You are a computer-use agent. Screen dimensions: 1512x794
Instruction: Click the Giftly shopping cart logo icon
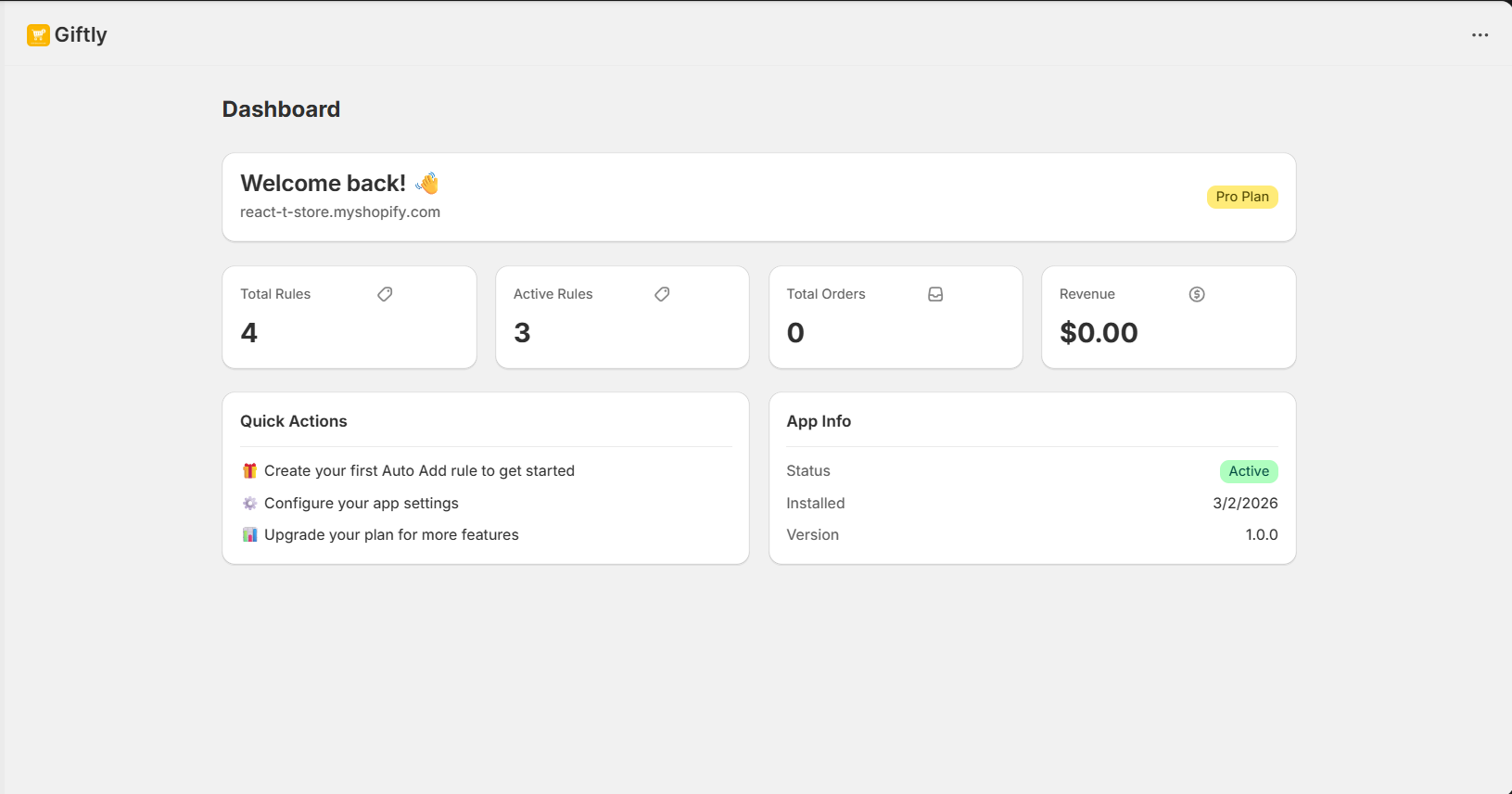38,35
